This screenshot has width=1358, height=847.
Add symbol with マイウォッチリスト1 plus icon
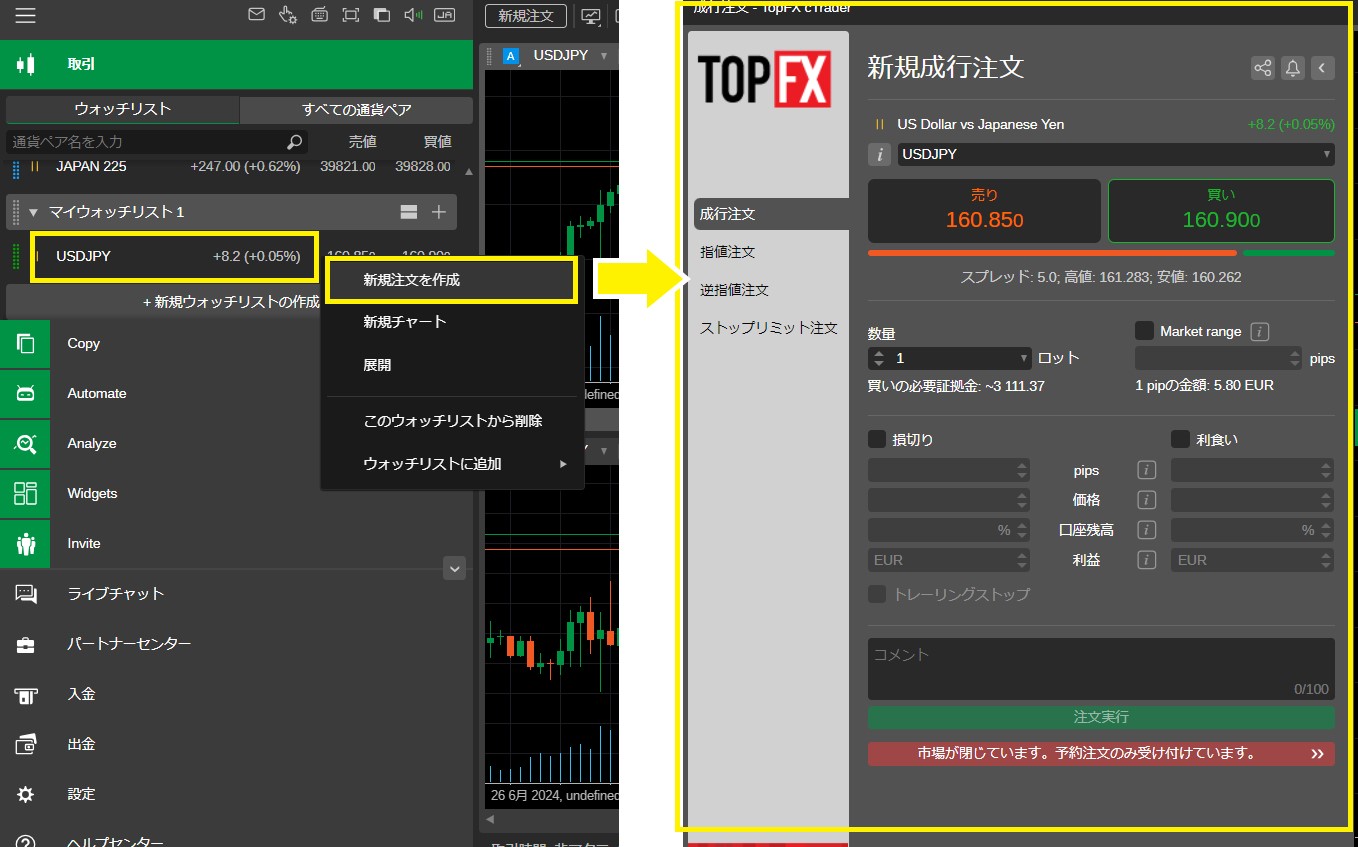click(438, 212)
